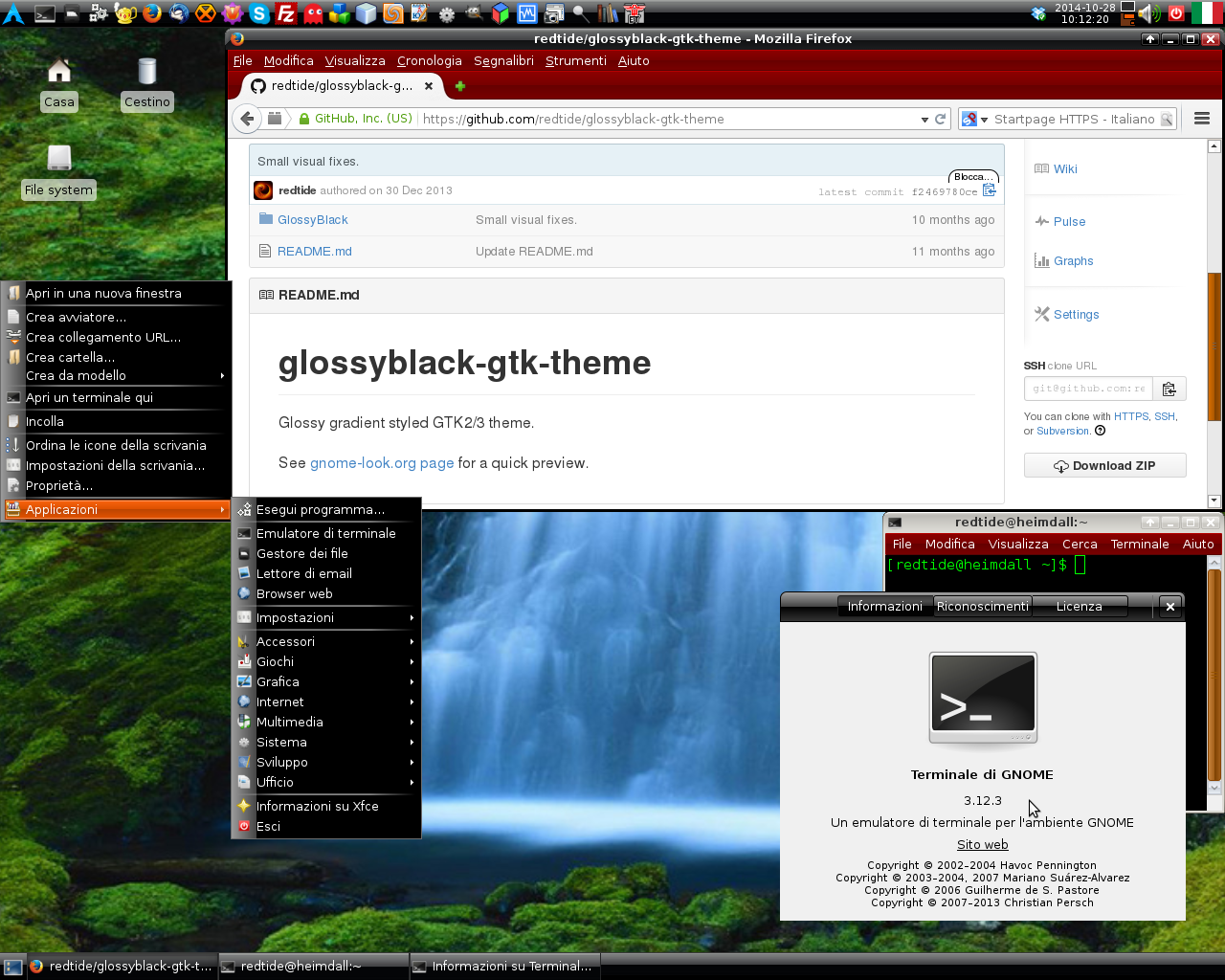This screenshot has width=1225, height=980.
Task: Expand Sistema submenu
Action: pyautogui.click(x=326, y=742)
